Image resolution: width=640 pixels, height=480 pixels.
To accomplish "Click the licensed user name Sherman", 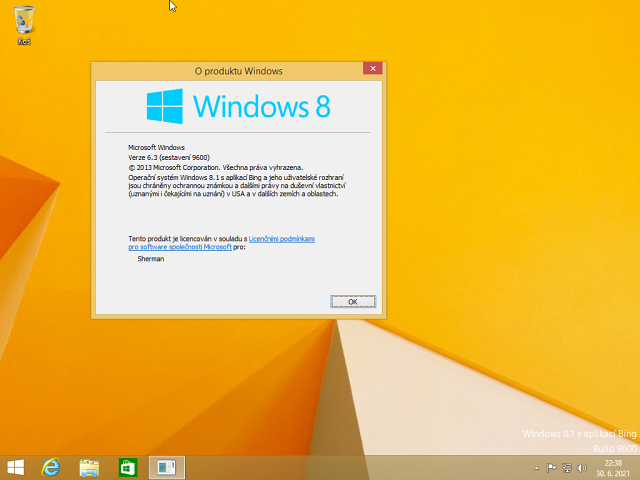I will tap(150, 258).
